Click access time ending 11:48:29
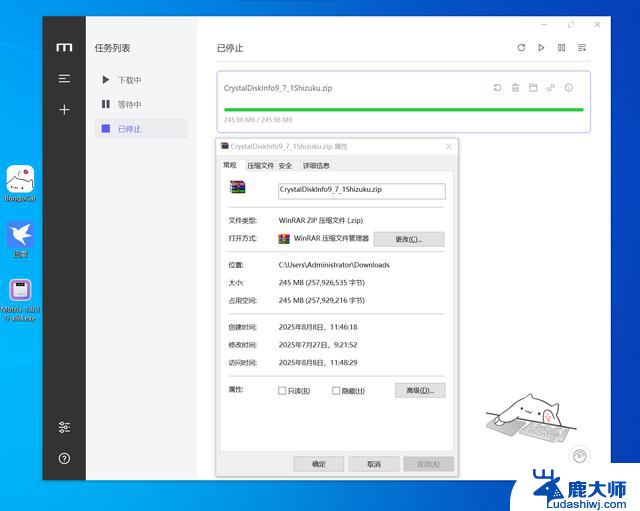The height and width of the screenshot is (511, 640). (318, 362)
